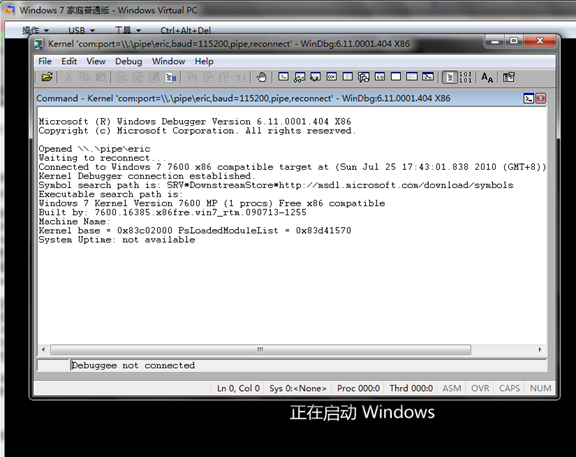Screen dimensions: 576x457
Task: Click the greyed-out Go toolbar icon
Action: pos(122,77)
